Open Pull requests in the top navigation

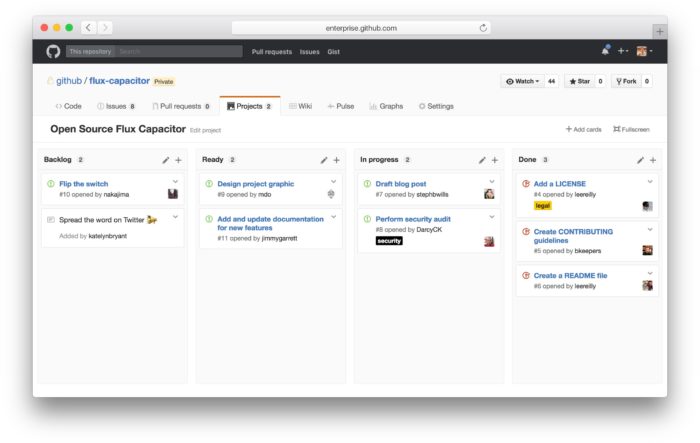pyautogui.click(x=272, y=52)
